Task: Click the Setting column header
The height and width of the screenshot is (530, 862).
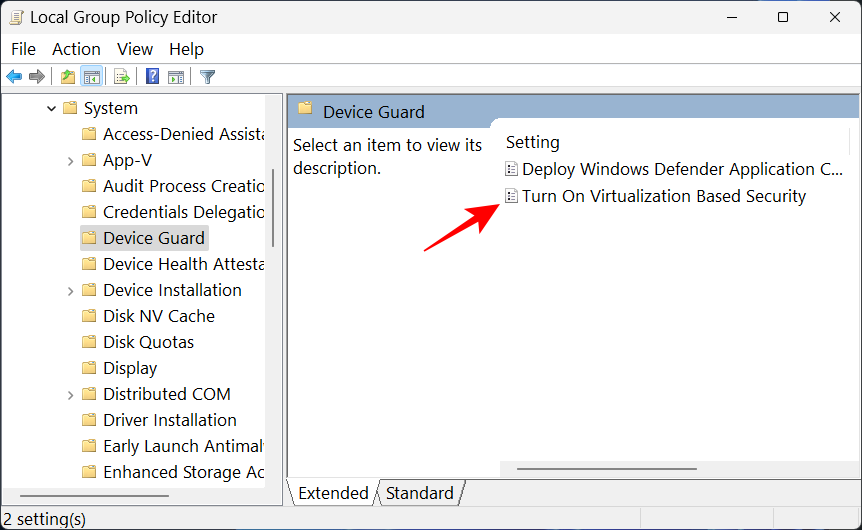Action: click(x=533, y=142)
